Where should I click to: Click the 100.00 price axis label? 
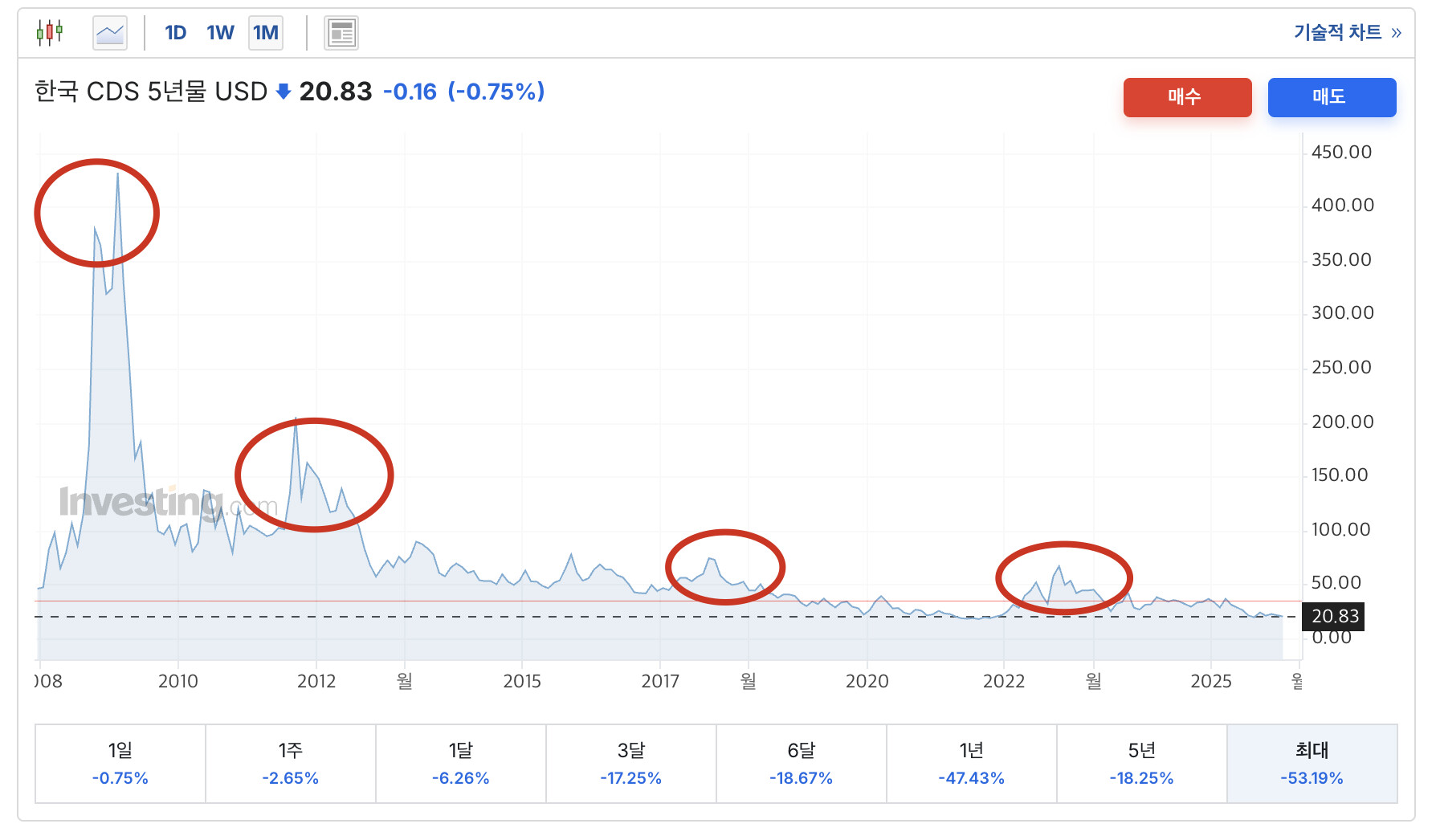pyautogui.click(x=1341, y=529)
